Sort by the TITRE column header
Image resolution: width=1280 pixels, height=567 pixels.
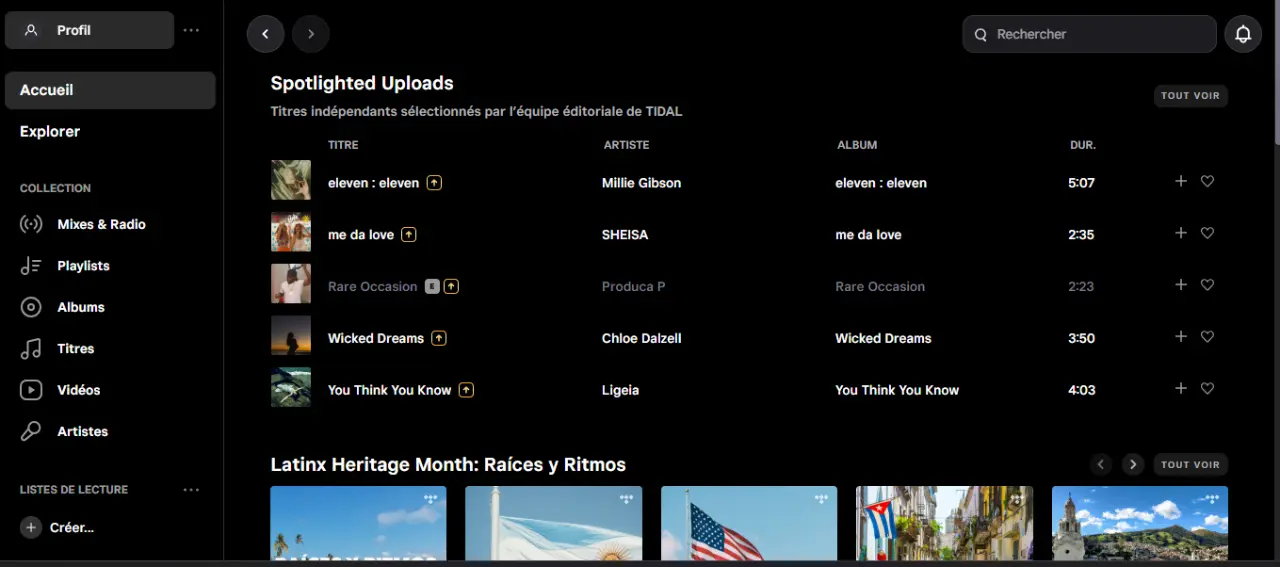pyautogui.click(x=343, y=145)
